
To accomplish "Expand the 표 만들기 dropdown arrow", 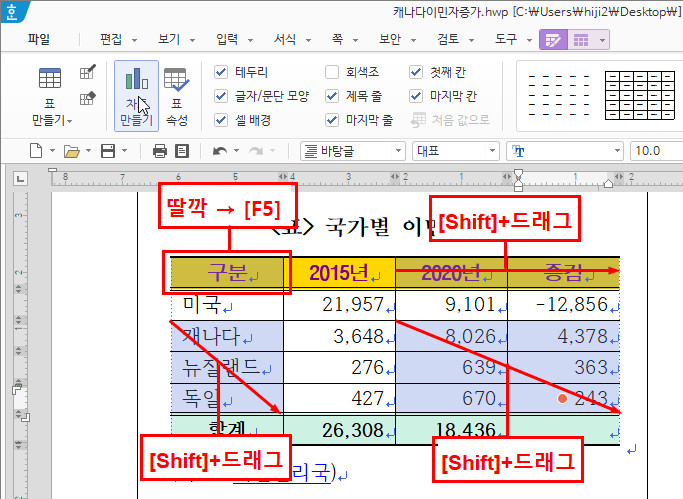I will (x=70, y=121).
